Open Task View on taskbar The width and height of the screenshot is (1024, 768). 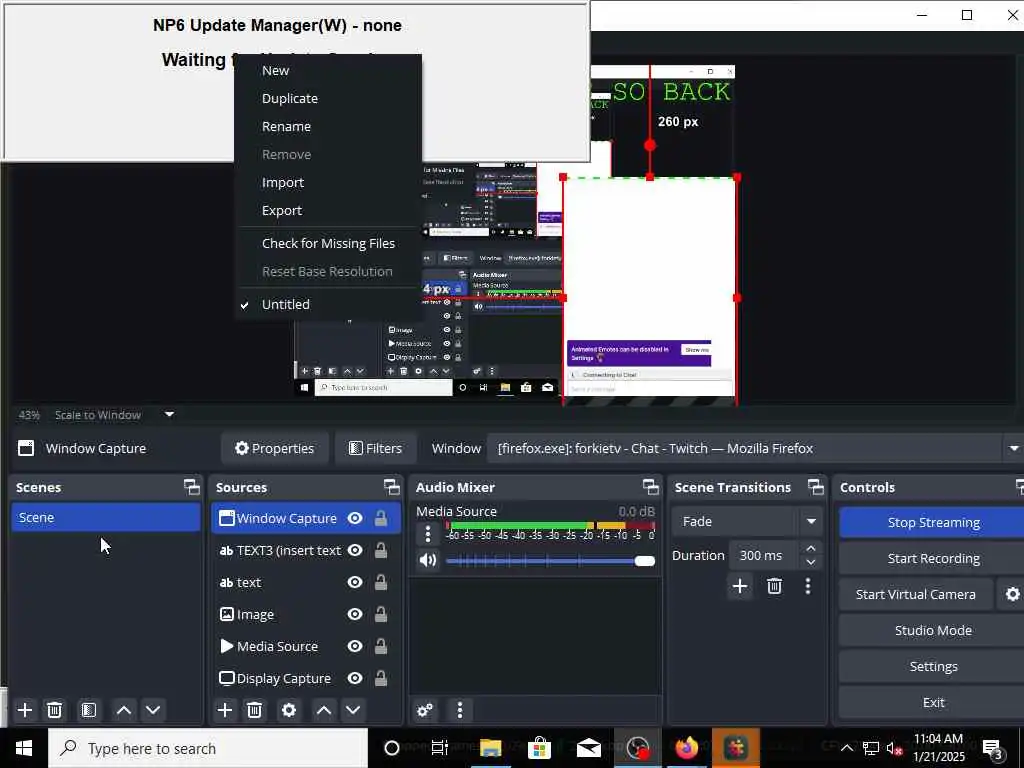[x=440, y=748]
